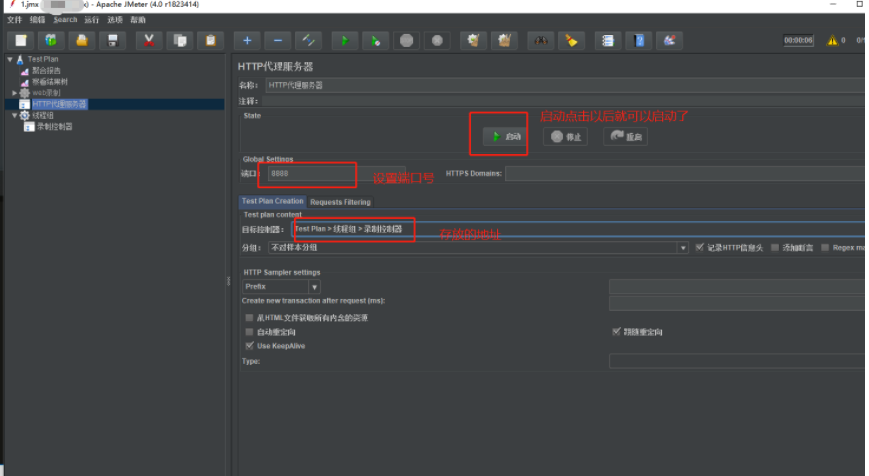Click the toolbar Stop icon
The width and height of the screenshot is (869, 476).
click(406, 40)
